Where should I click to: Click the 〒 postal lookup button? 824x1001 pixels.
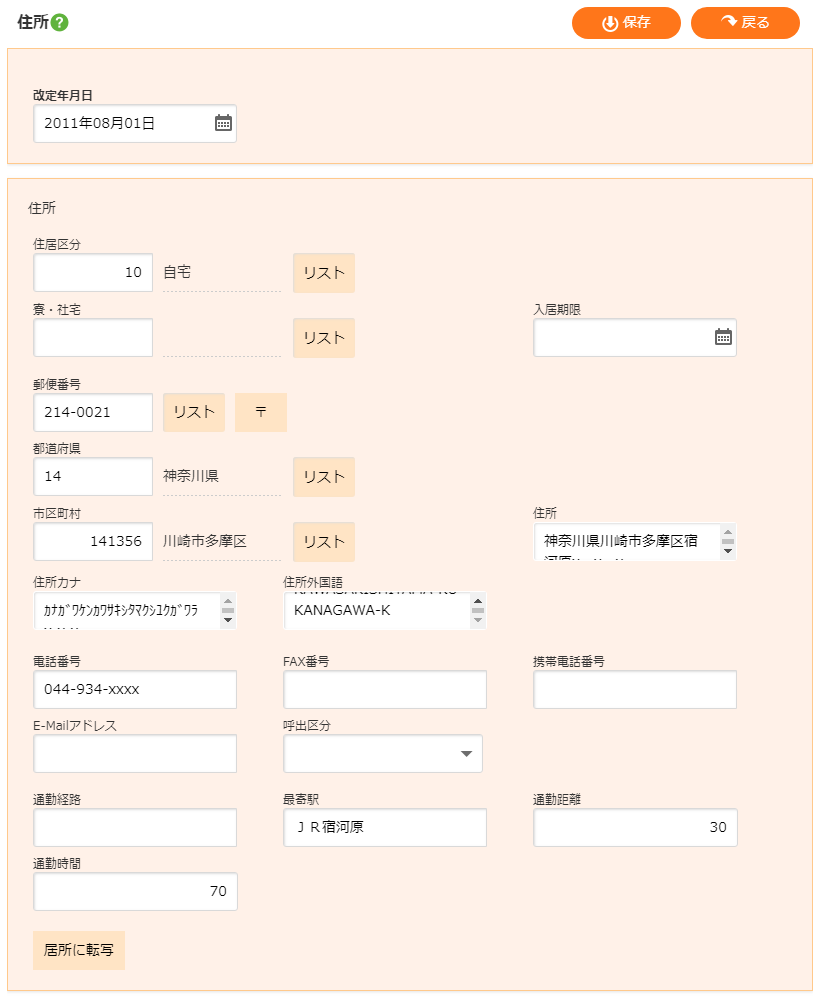[261, 412]
